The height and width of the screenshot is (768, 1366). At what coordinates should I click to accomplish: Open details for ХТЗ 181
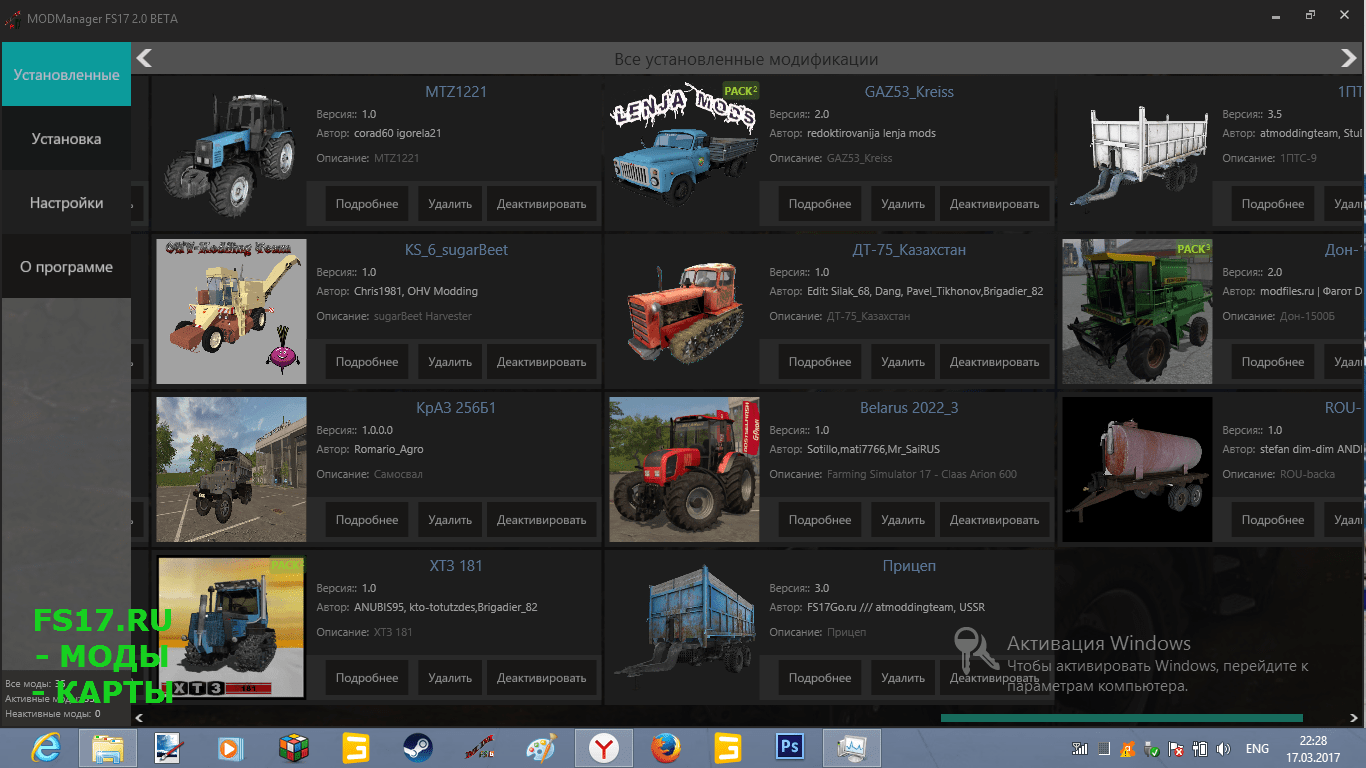(367, 678)
